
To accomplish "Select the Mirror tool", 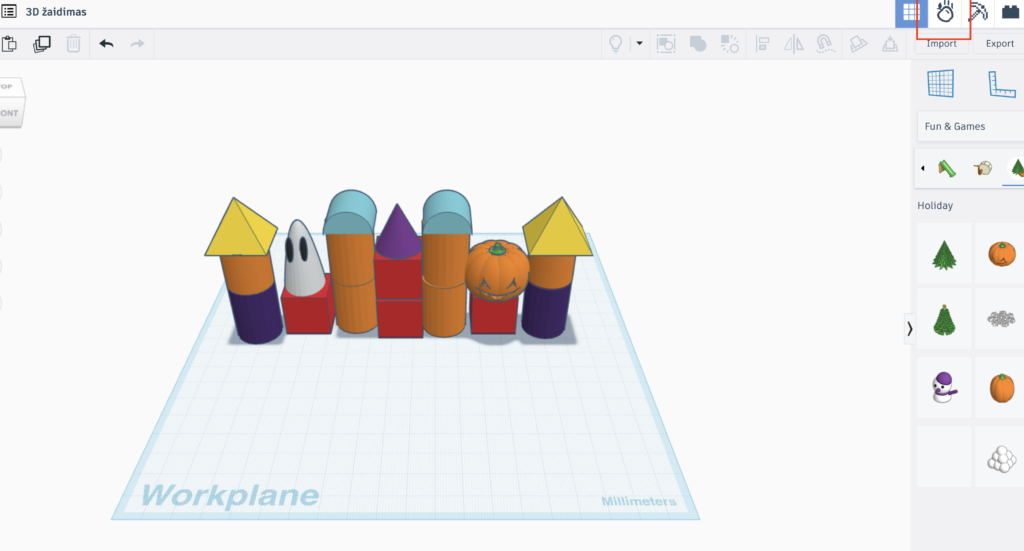I will [794, 44].
